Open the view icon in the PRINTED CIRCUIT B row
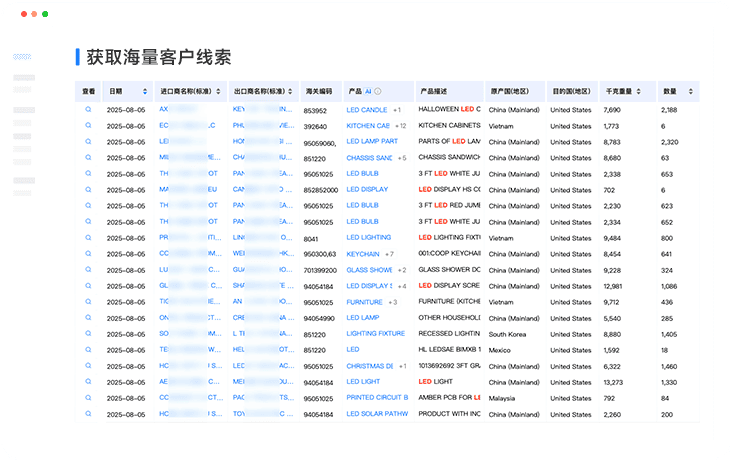 point(88,398)
